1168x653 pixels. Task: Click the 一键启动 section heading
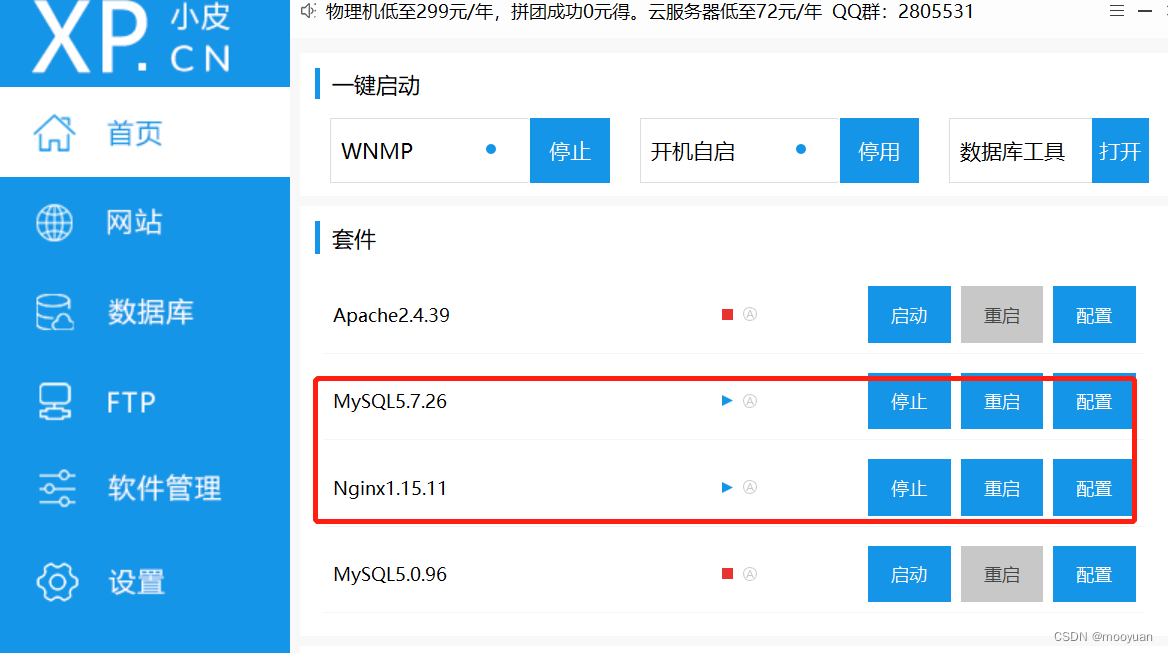coord(375,86)
